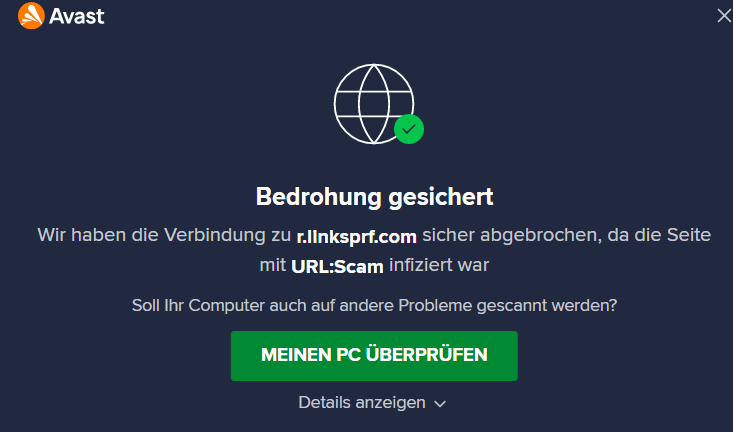
Task: Click the orange Avast logo icon
Action: [x=31, y=15]
